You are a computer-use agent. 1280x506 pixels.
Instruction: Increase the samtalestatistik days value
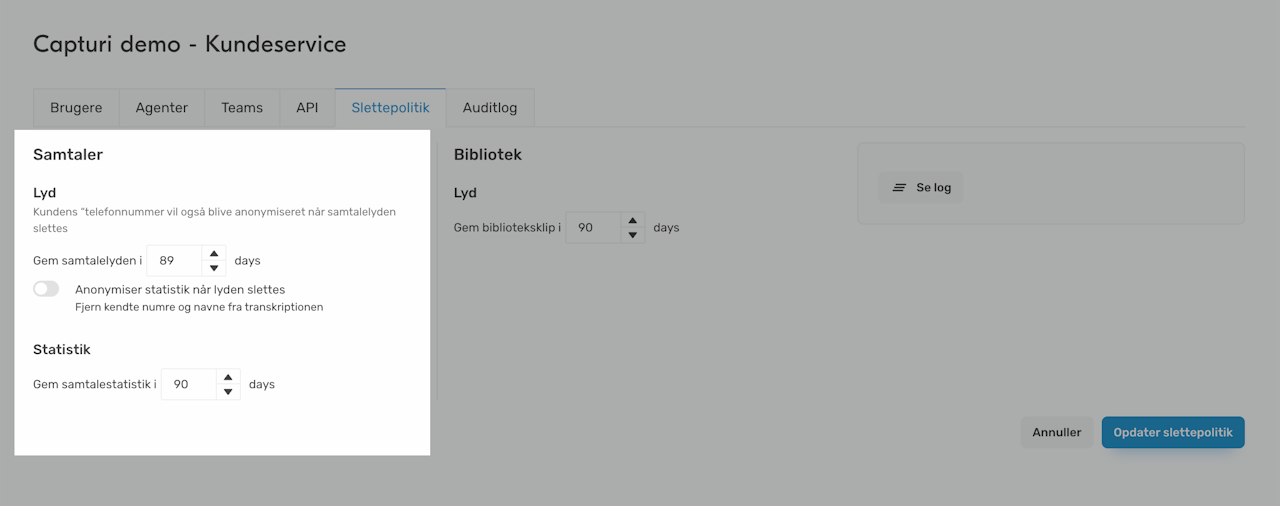[x=228, y=377]
